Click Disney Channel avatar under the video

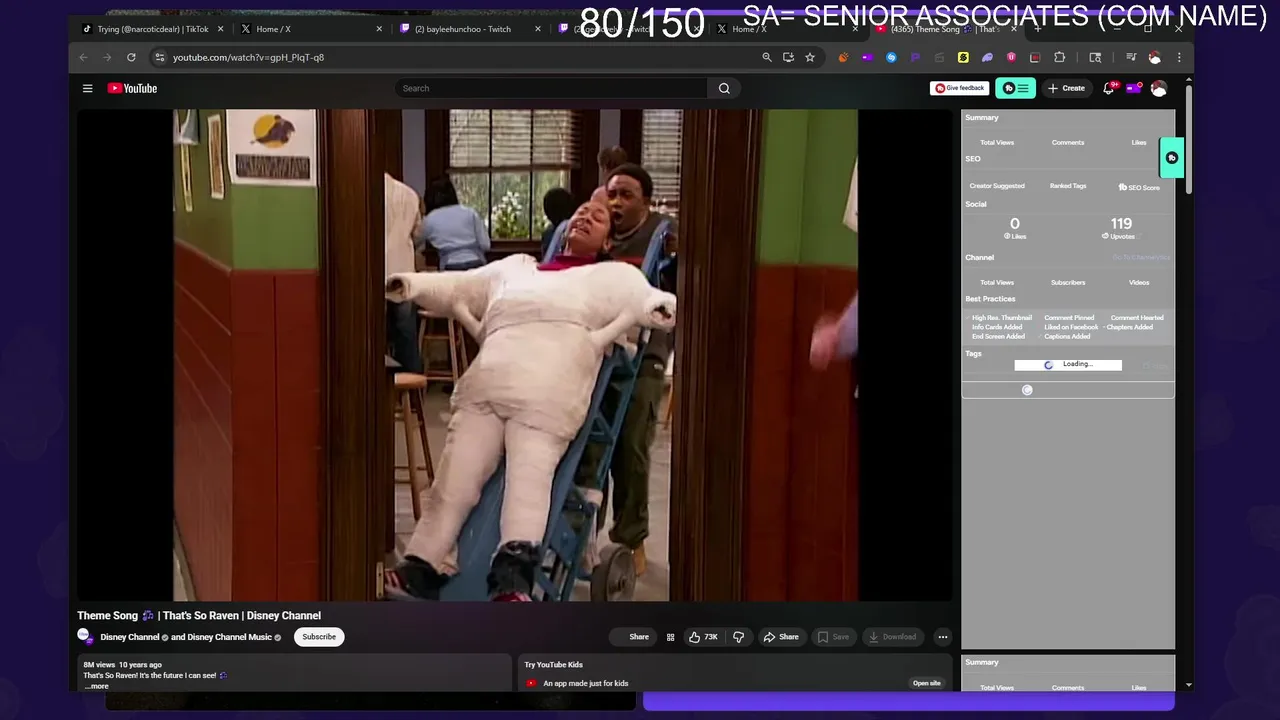click(84, 636)
